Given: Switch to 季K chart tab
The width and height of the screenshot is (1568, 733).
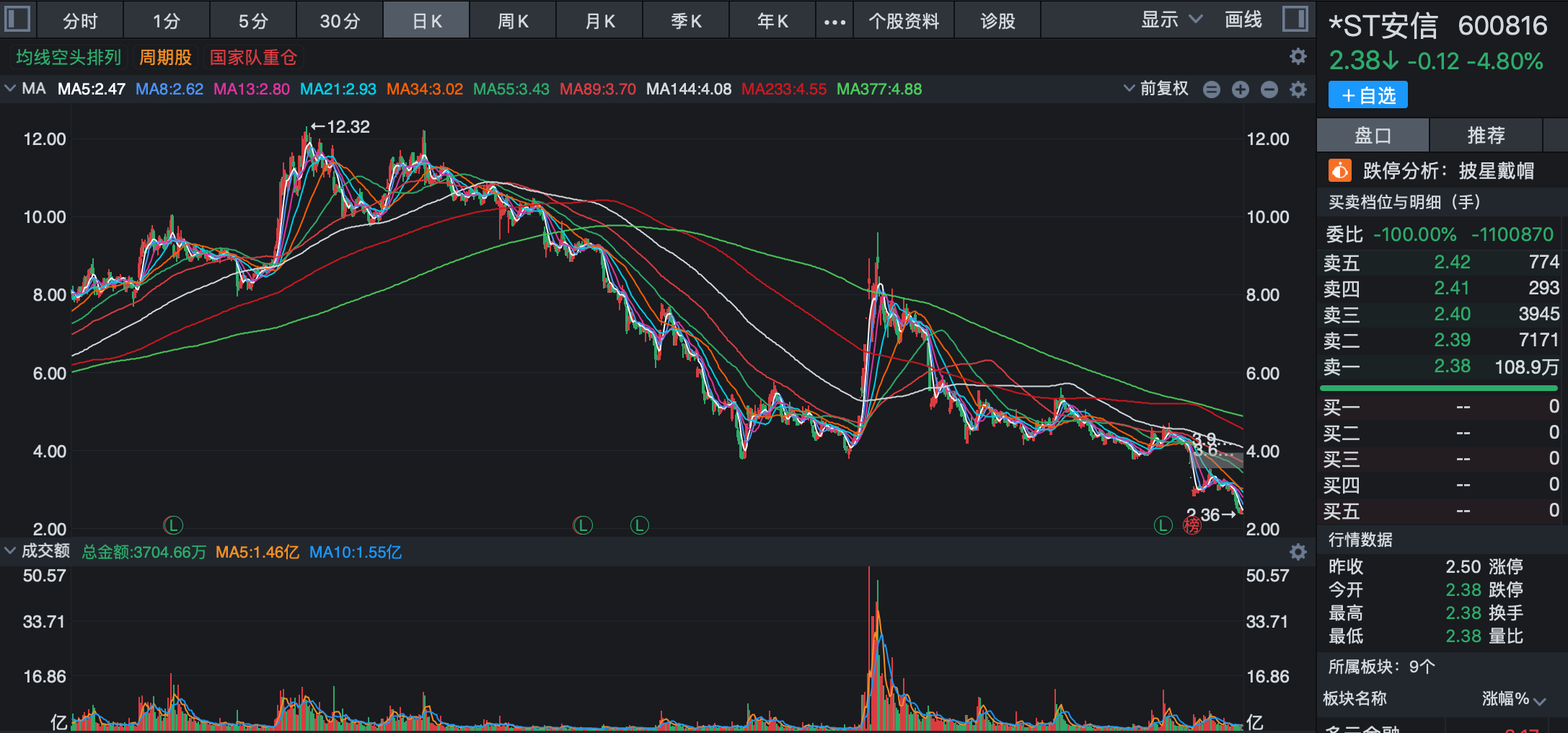Looking at the screenshot, I should pyautogui.click(x=686, y=21).
